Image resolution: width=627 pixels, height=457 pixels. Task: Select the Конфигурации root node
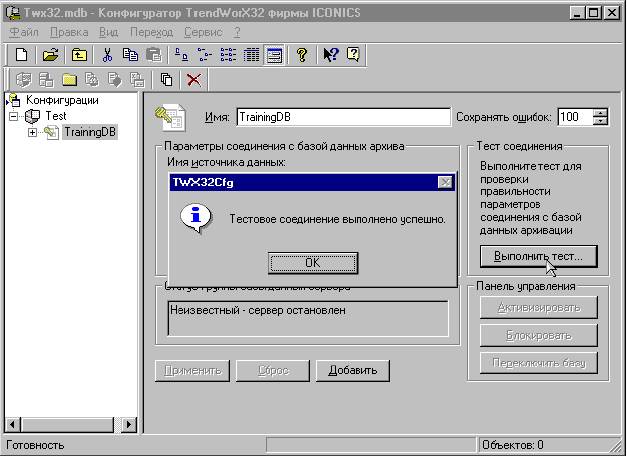62,100
